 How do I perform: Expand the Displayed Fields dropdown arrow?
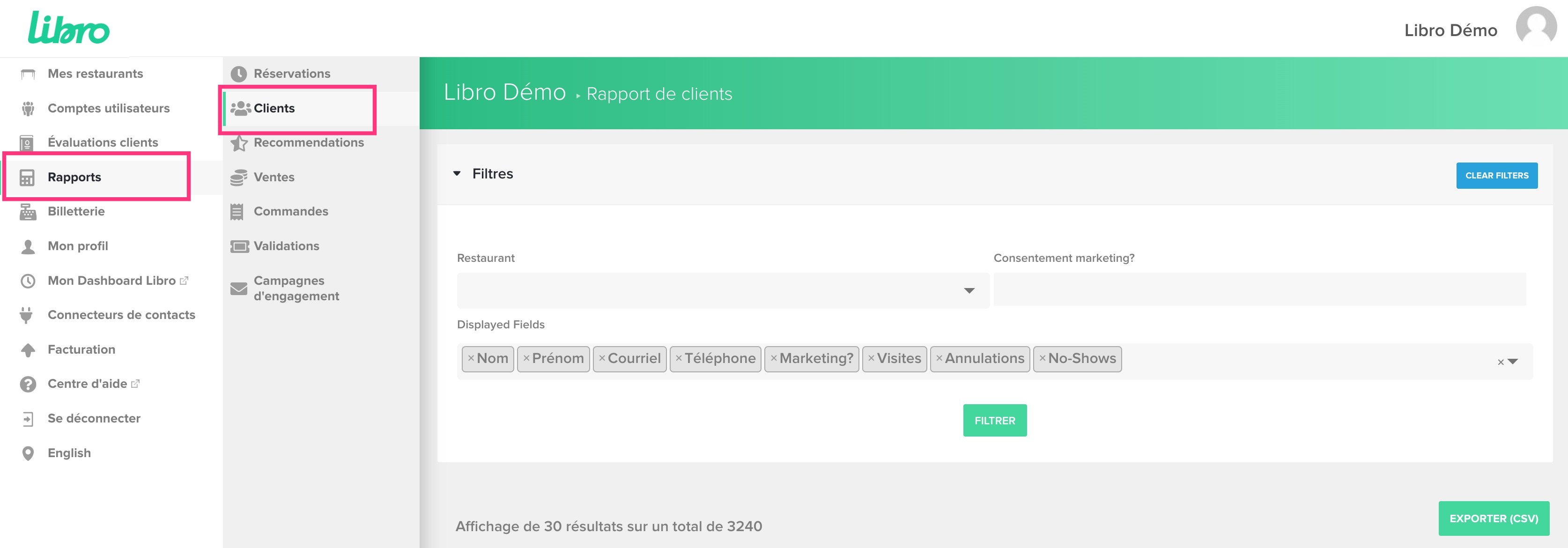(1513, 362)
